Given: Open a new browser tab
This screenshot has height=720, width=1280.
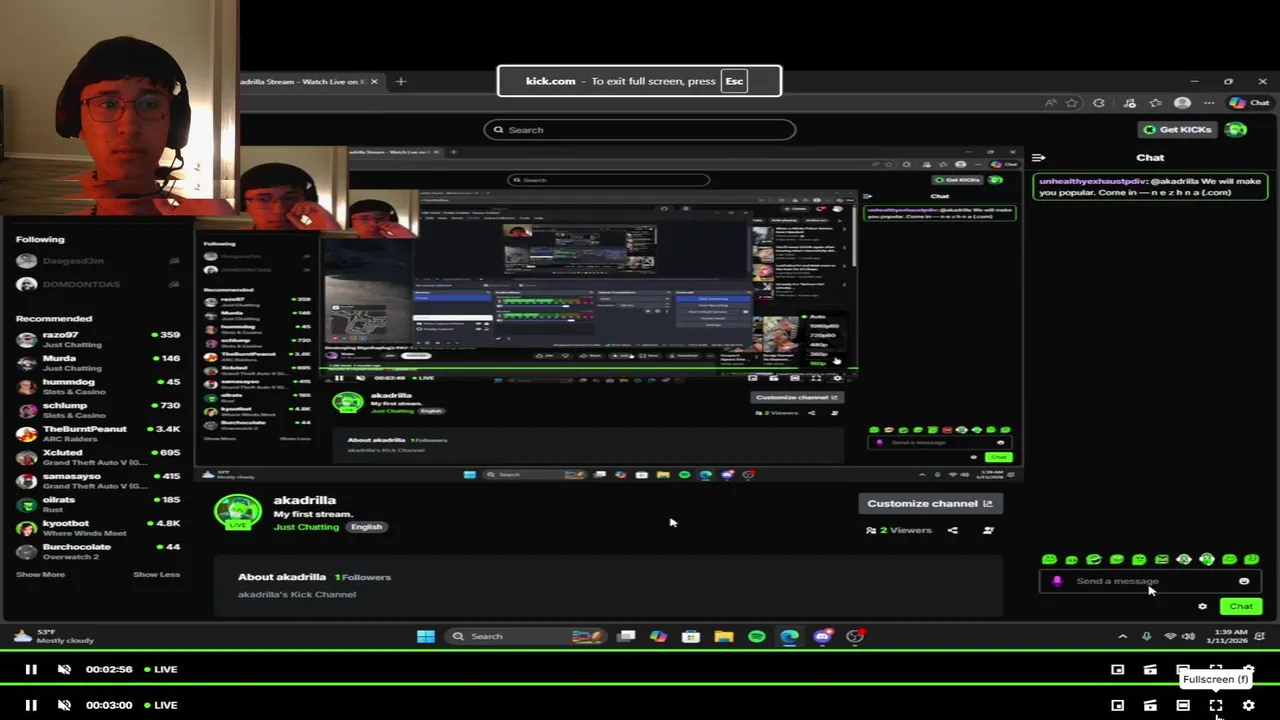Looking at the screenshot, I should tap(401, 82).
